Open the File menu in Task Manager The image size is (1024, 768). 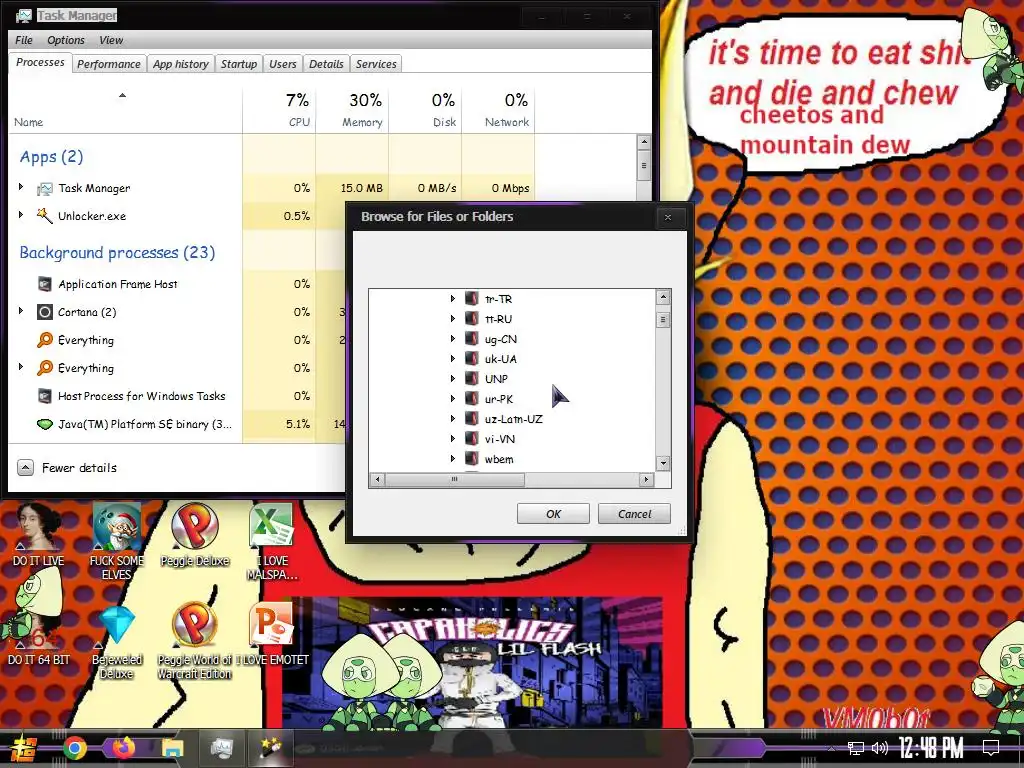tap(24, 40)
